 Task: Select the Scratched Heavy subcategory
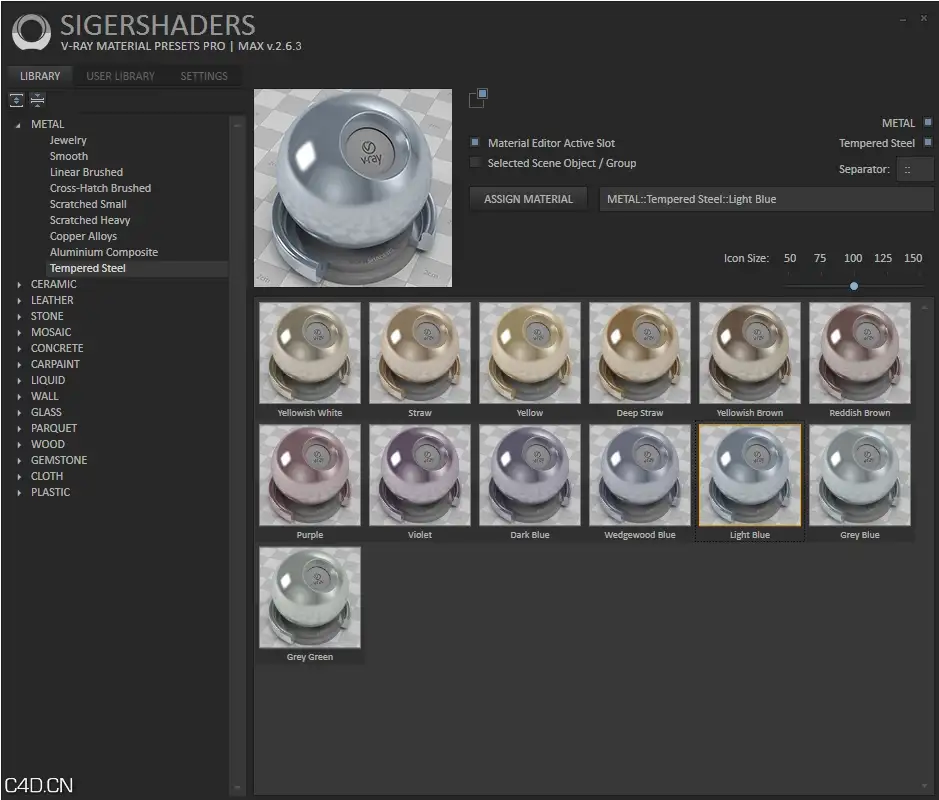90,220
